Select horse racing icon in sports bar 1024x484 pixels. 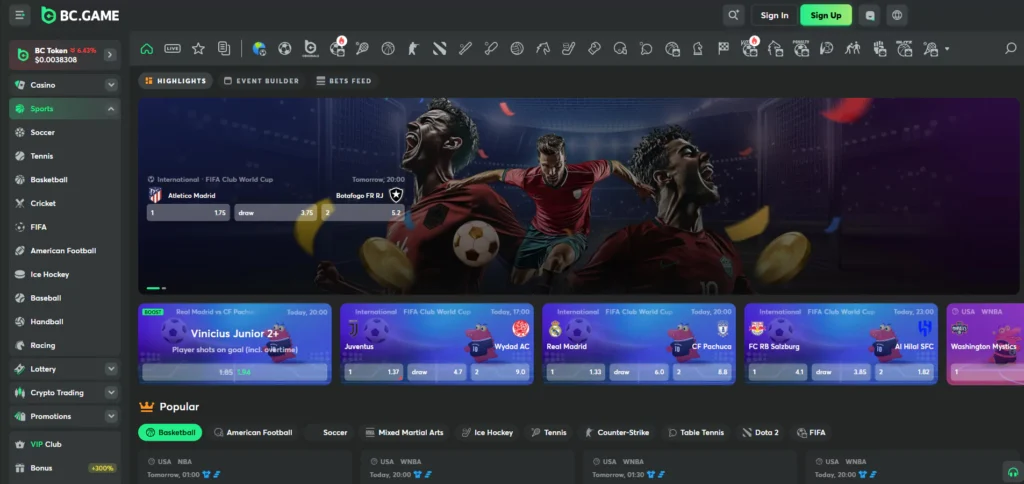[x=543, y=48]
